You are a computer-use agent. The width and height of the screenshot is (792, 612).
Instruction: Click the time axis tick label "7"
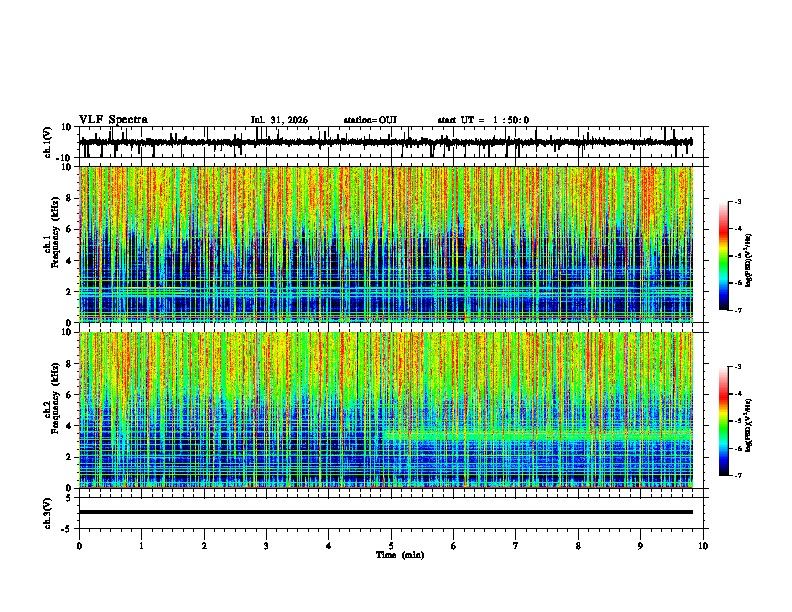(516, 546)
